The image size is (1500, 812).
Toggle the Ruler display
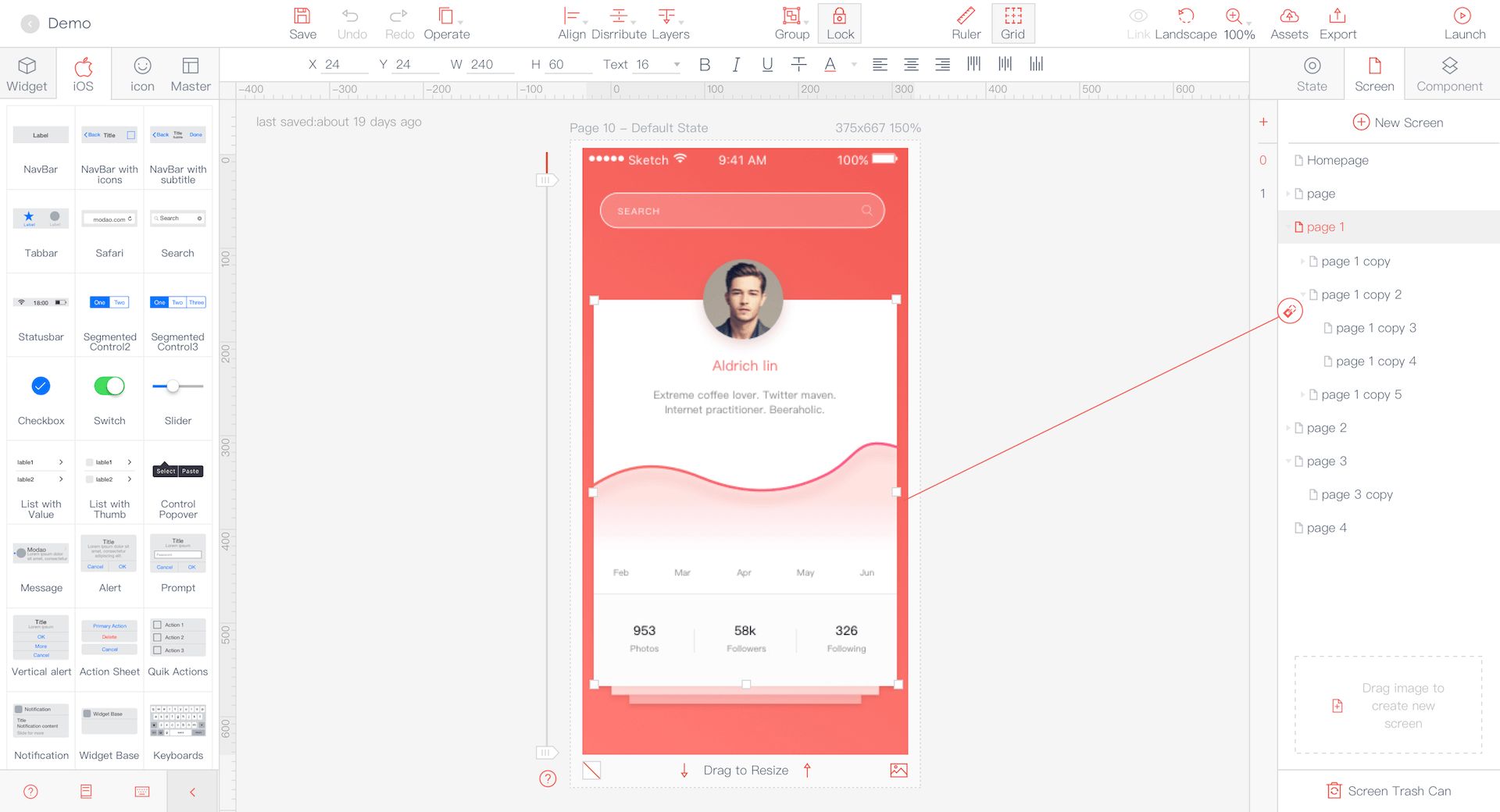[x=966, y=22]
